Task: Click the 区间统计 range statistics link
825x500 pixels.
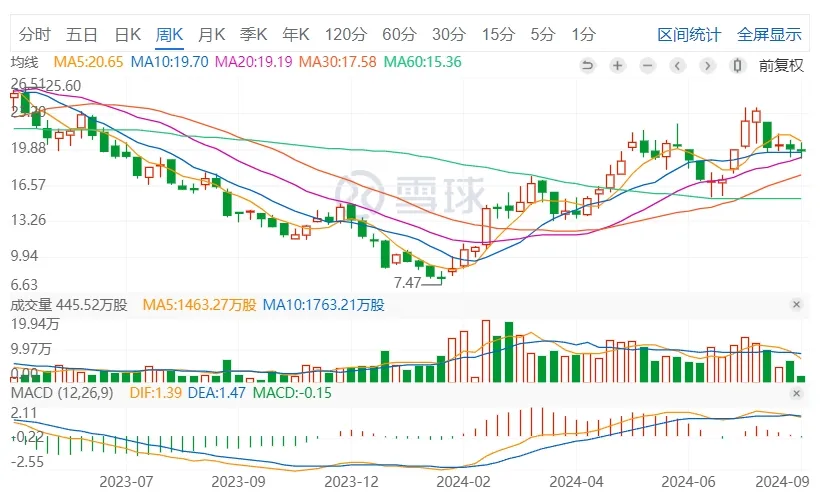Action: click(x=689, y=34)
